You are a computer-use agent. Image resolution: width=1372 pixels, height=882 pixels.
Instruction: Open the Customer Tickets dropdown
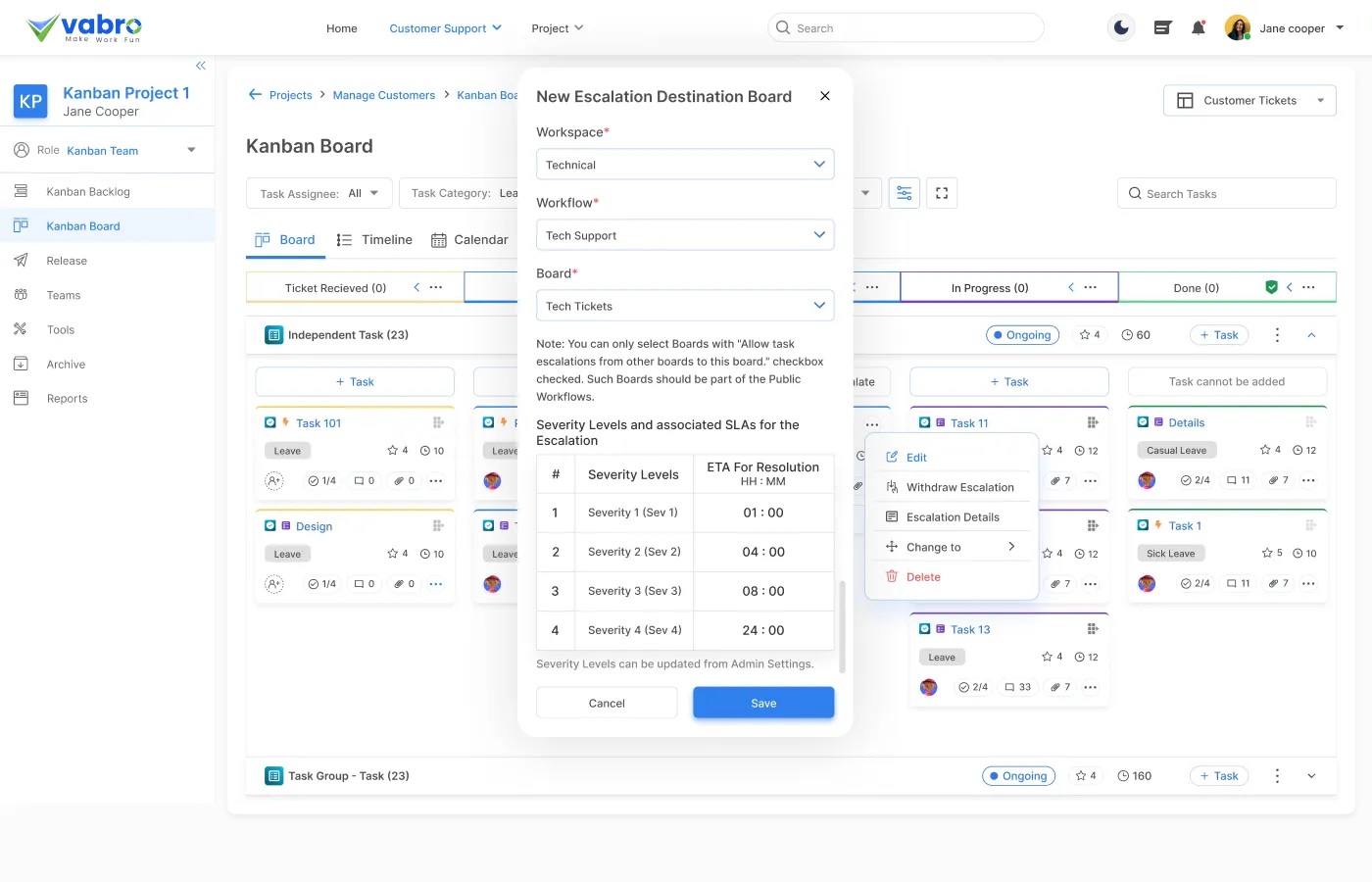1249,100
